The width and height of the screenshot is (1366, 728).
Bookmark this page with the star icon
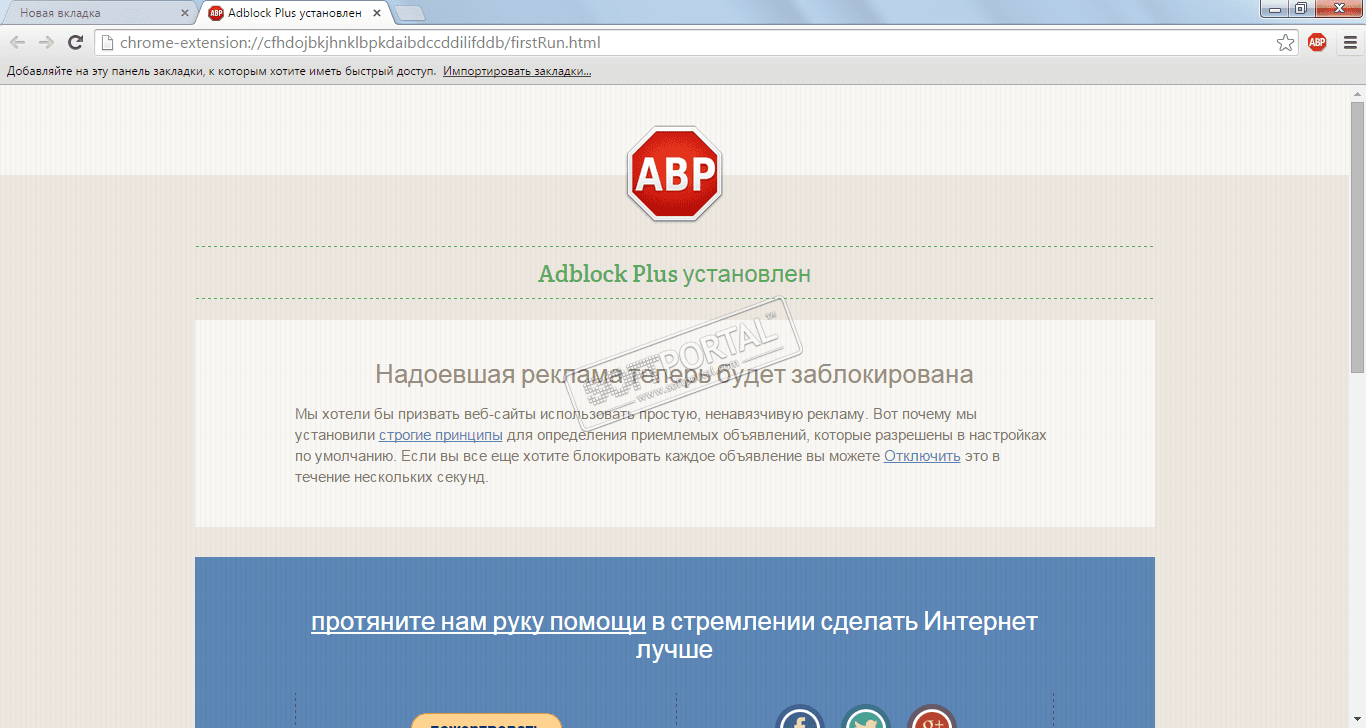pyautogui.click(x=1286, y=43)
